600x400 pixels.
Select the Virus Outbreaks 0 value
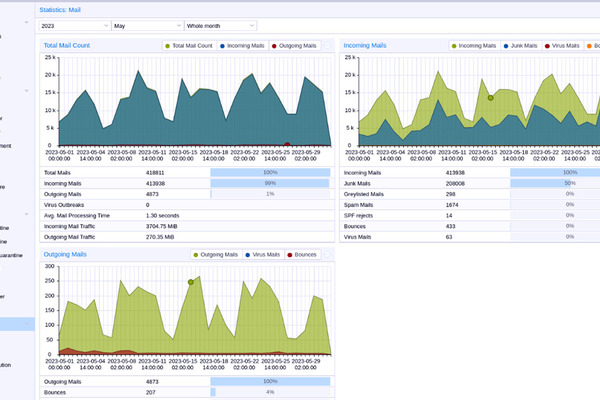(147, 205)
